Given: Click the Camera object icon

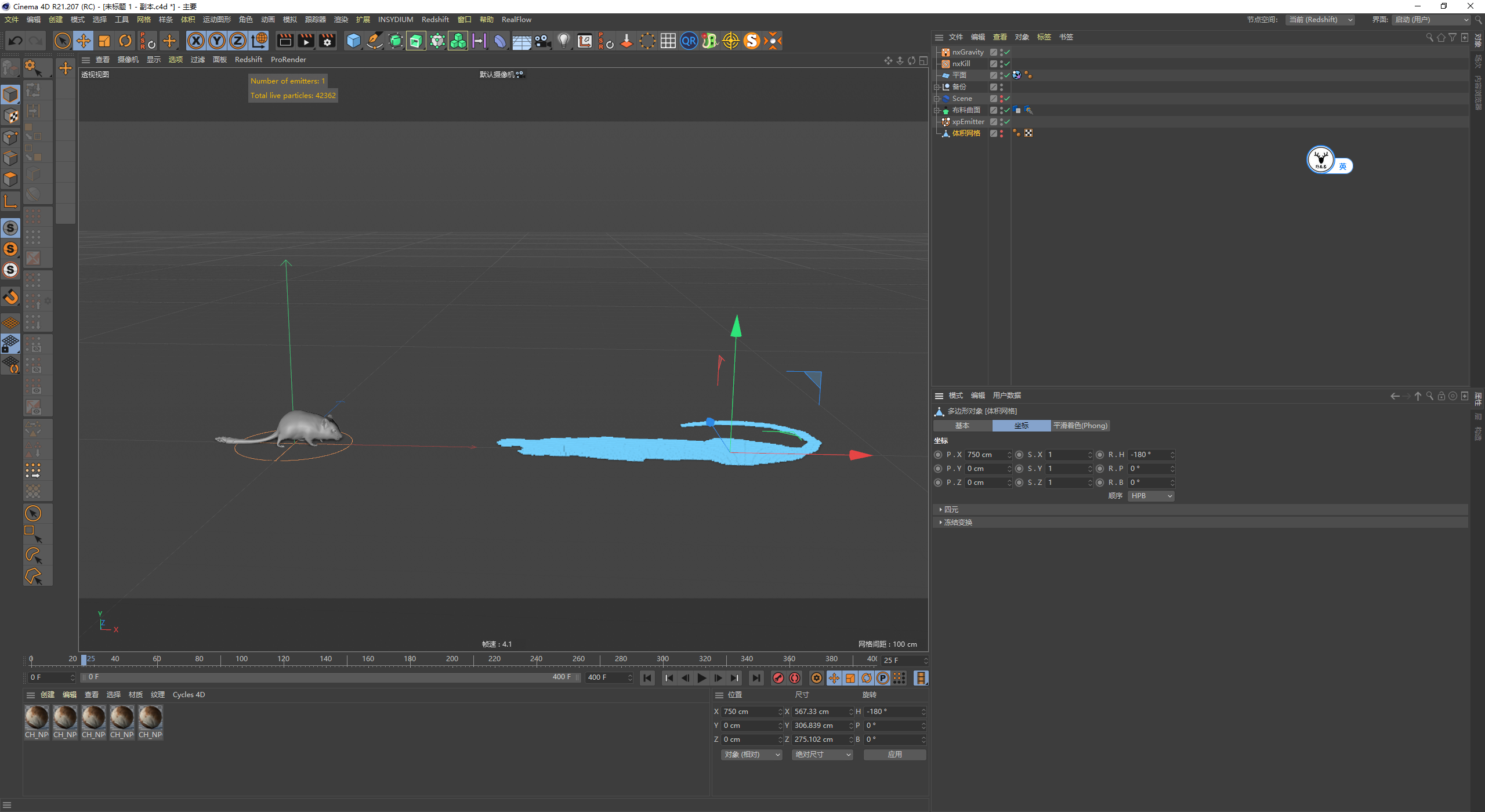Looking at the screenshot, I should coord(542,41).
